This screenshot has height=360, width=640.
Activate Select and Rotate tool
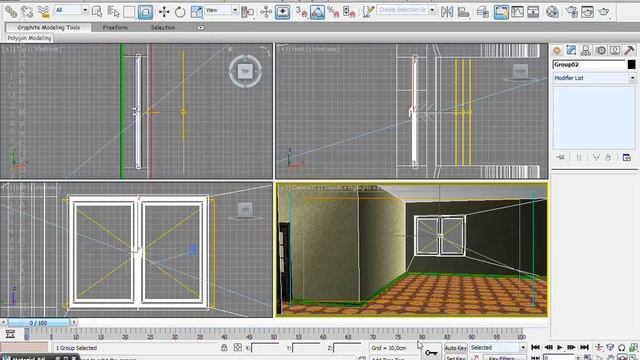click(x=180, y=11)
